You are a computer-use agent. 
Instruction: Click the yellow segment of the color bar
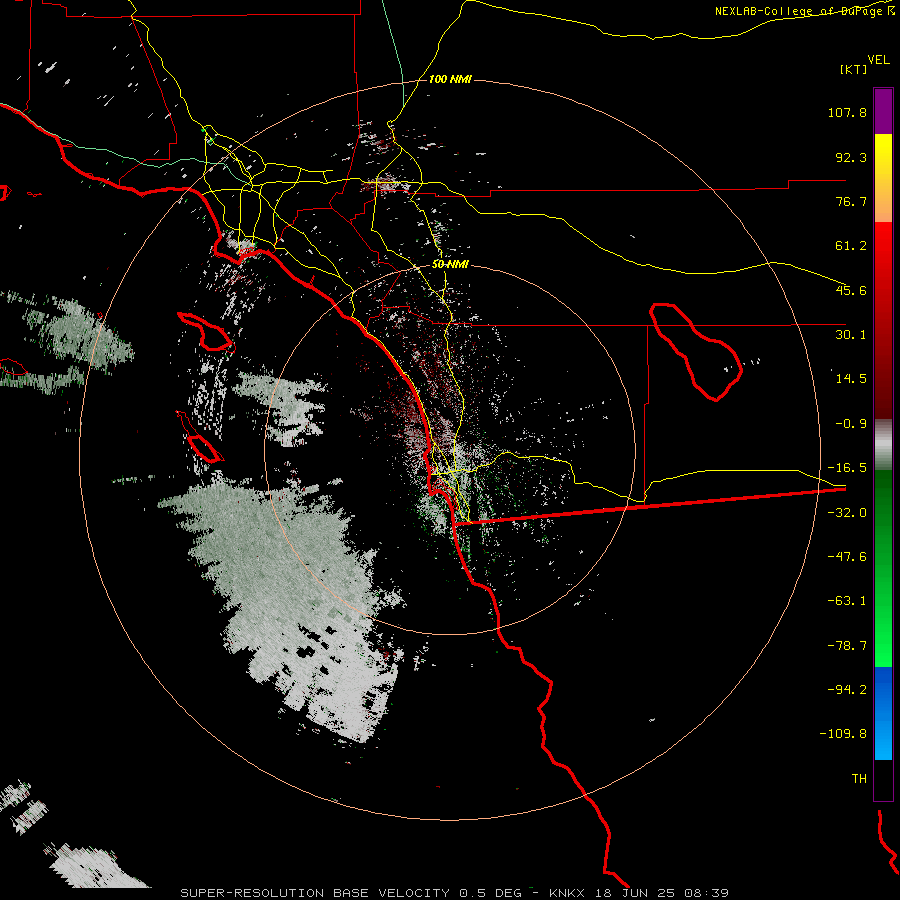click(883, 178)
